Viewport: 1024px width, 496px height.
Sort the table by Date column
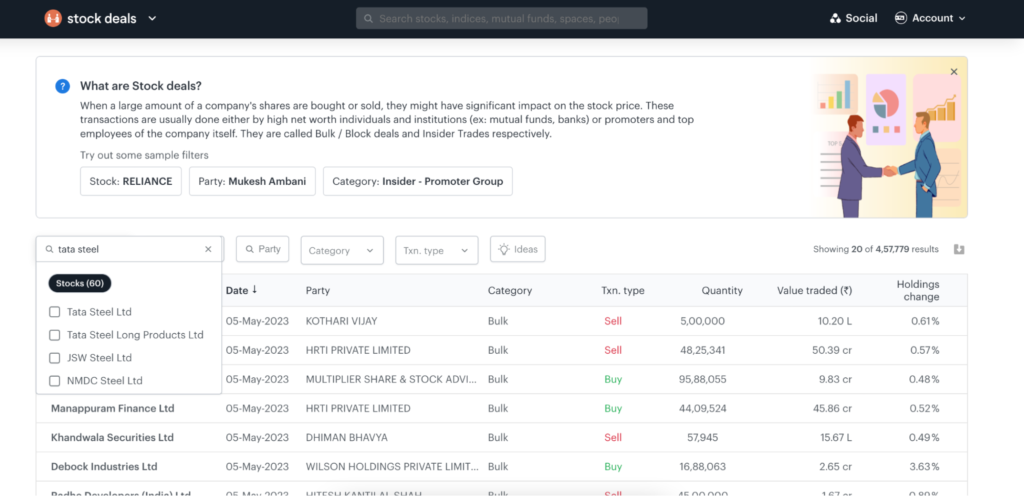pos(241,291)
